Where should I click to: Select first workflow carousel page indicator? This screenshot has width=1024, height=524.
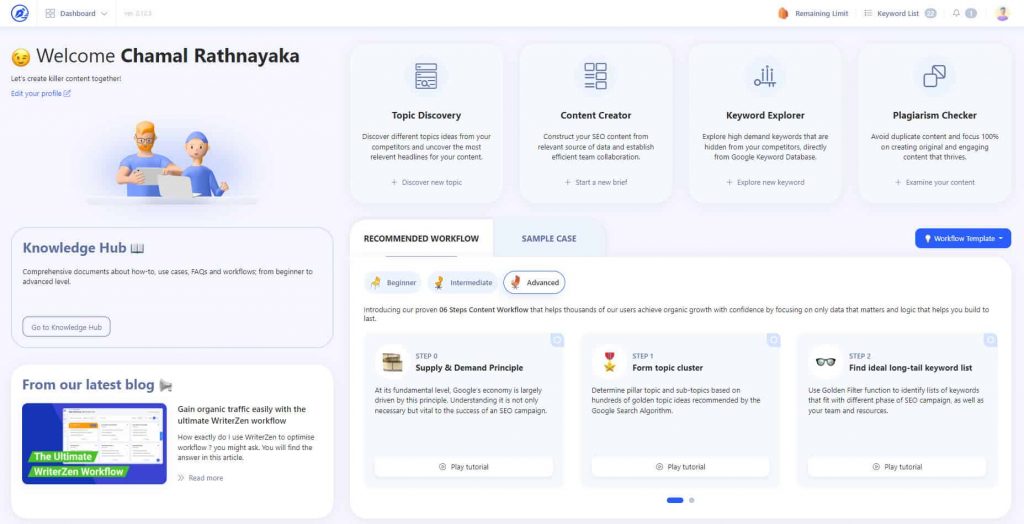pyautogui.click(x=675, y=500)
